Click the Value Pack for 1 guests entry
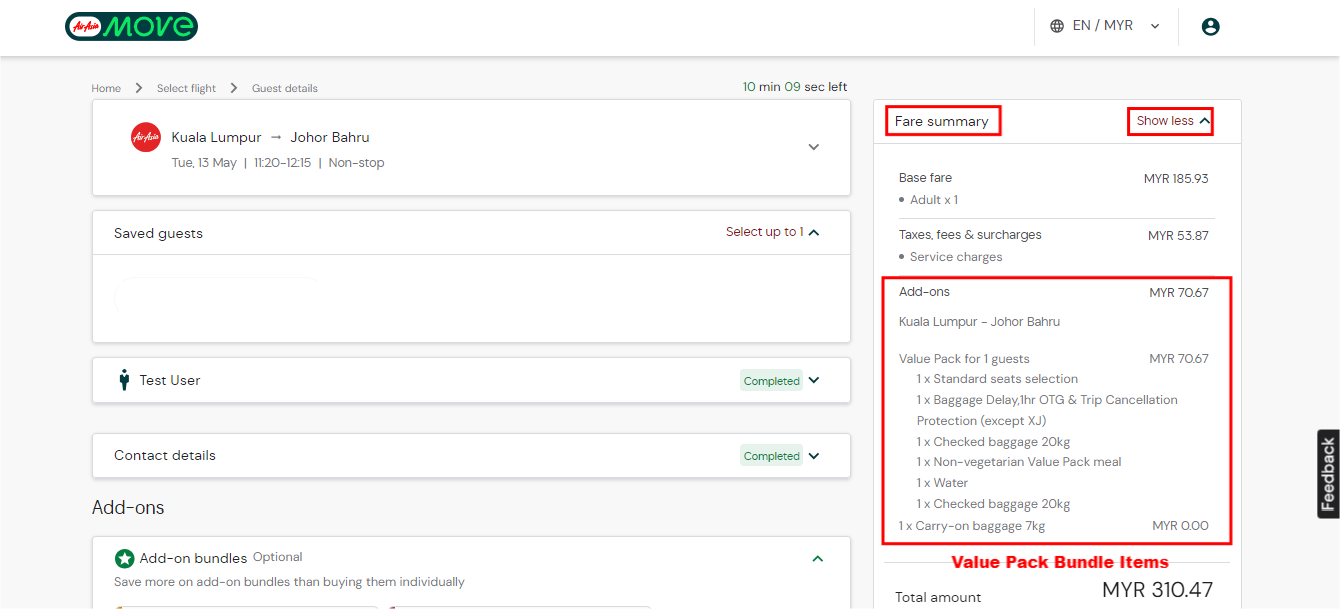Viewport: 1340px width, 609px height. [x=963, y=358]
